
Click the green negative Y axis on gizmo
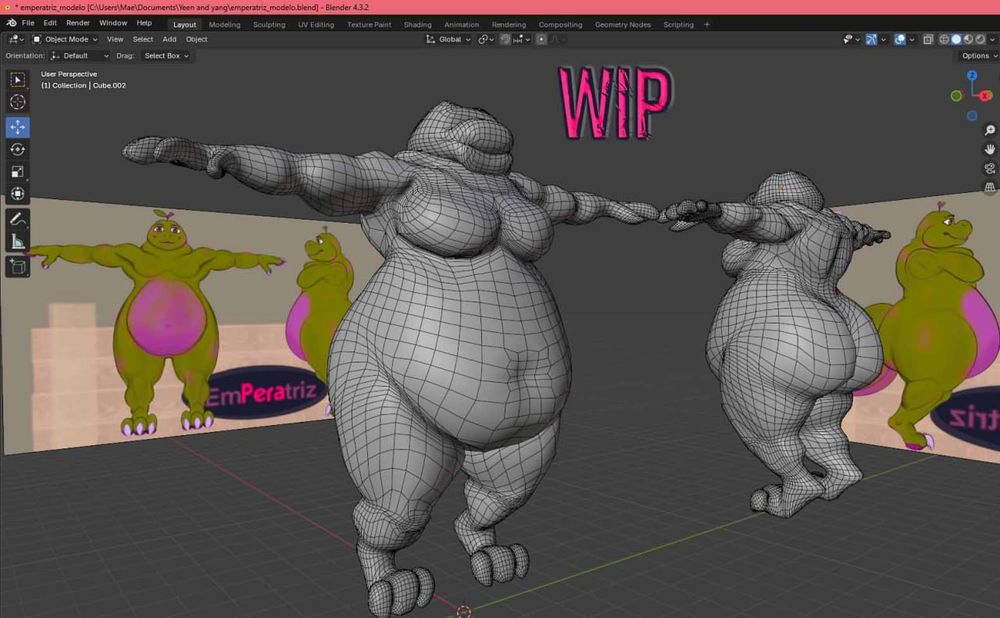point(956,96)
